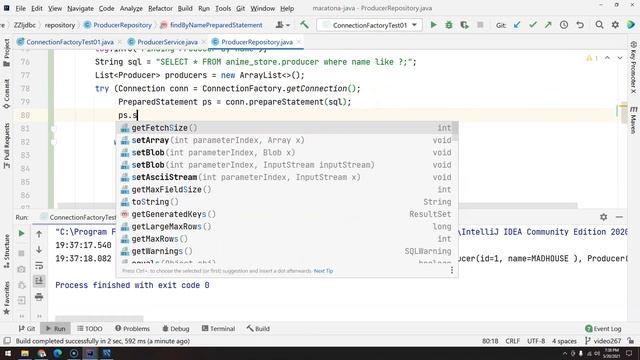Open indentation 4 spaces selector
The height and width of the screenshot is (360, 640).
pos(564,341)
